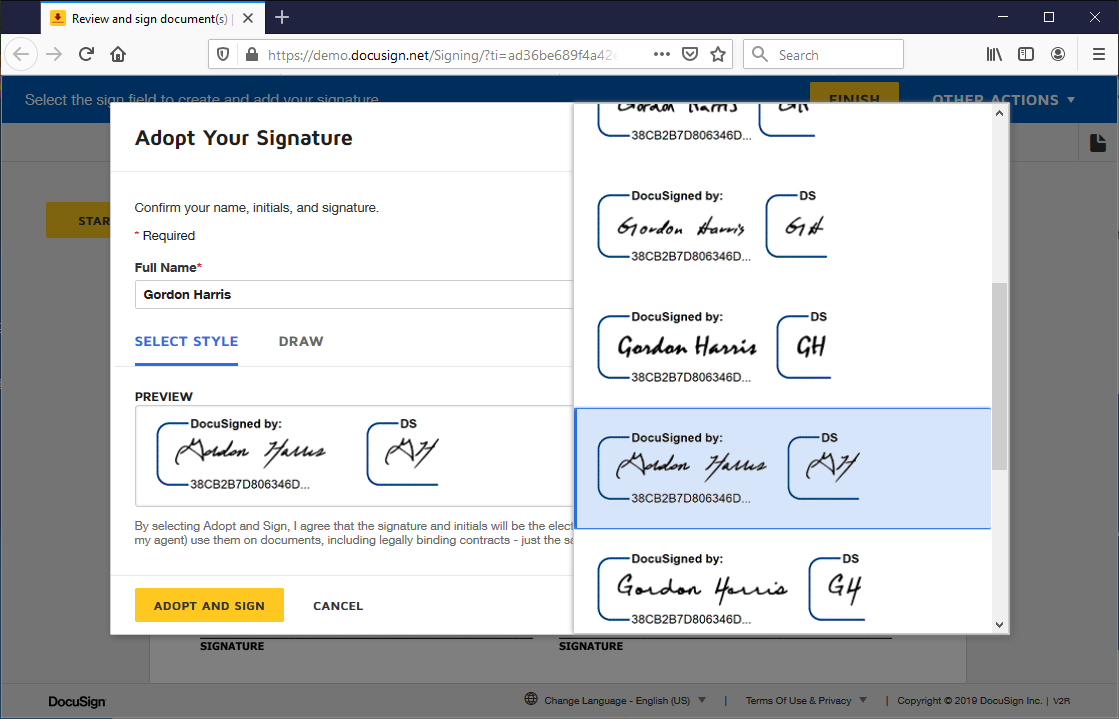1119x719 pixels.
Task: Click the padlock site security icon
Action: (251, 54)
